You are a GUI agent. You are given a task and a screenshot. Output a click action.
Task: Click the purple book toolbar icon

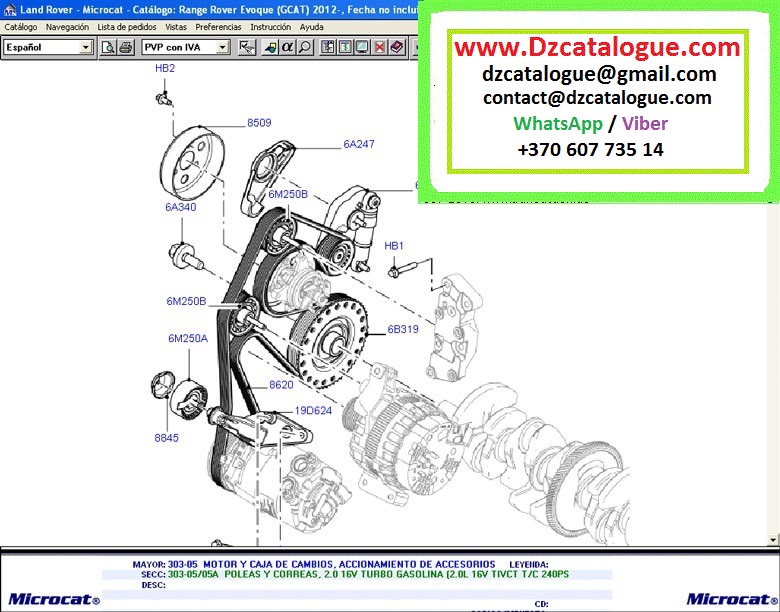[397, 47]
